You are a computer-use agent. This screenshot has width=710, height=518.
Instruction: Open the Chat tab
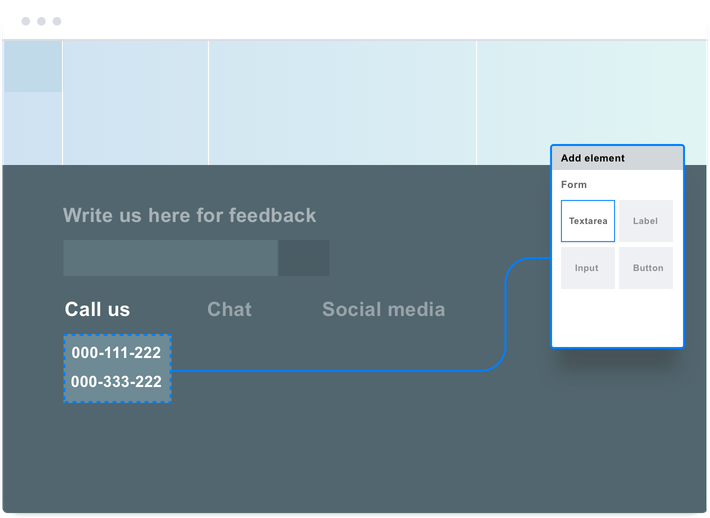229,309
